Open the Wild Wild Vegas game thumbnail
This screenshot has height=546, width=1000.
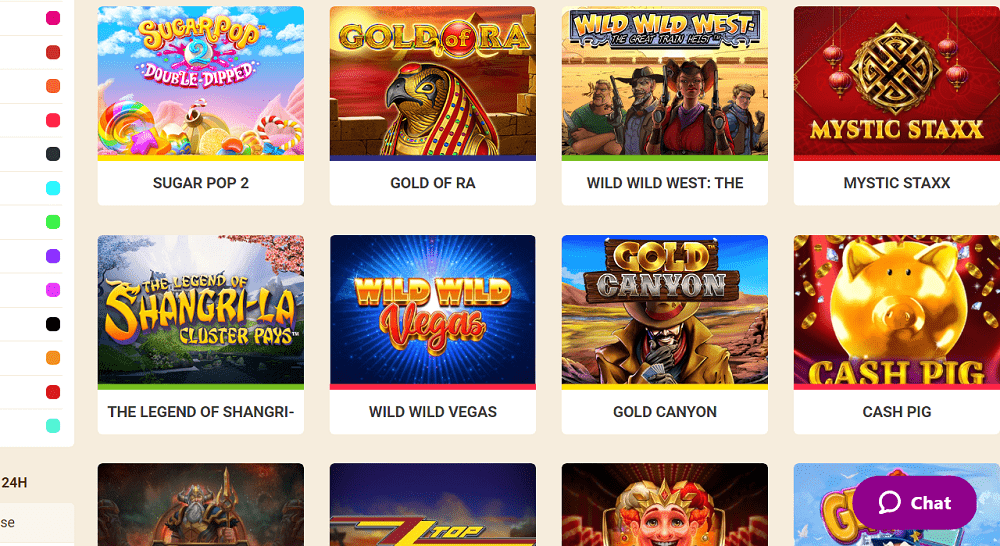tap(432, 310)
